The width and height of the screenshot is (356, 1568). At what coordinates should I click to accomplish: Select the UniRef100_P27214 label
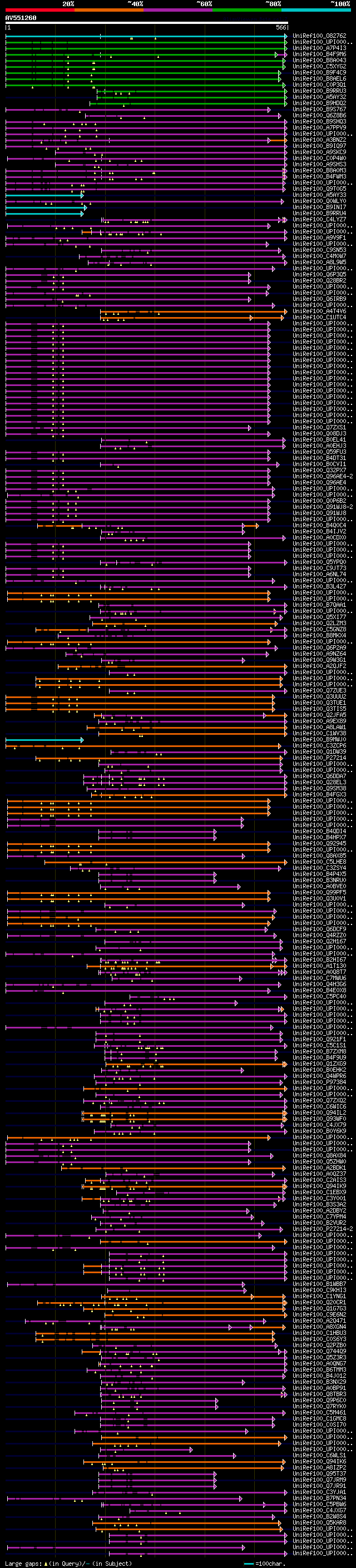(x=319, y=758)
